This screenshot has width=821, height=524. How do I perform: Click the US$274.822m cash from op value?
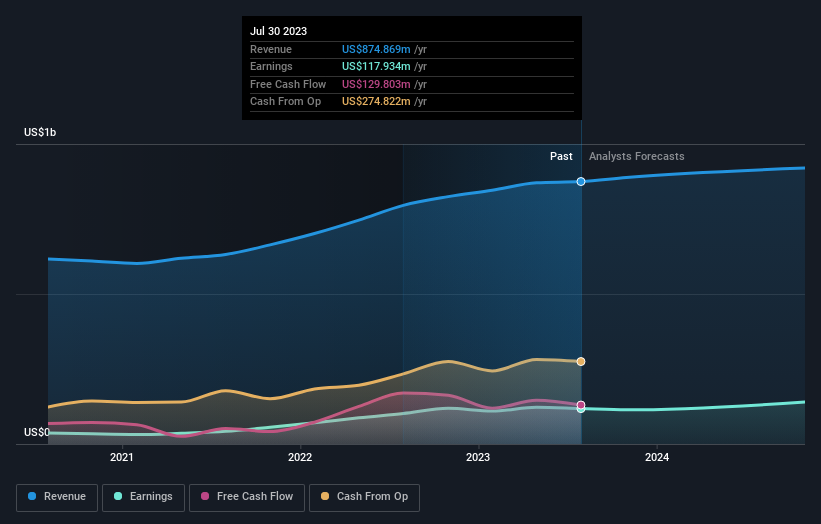376,102
